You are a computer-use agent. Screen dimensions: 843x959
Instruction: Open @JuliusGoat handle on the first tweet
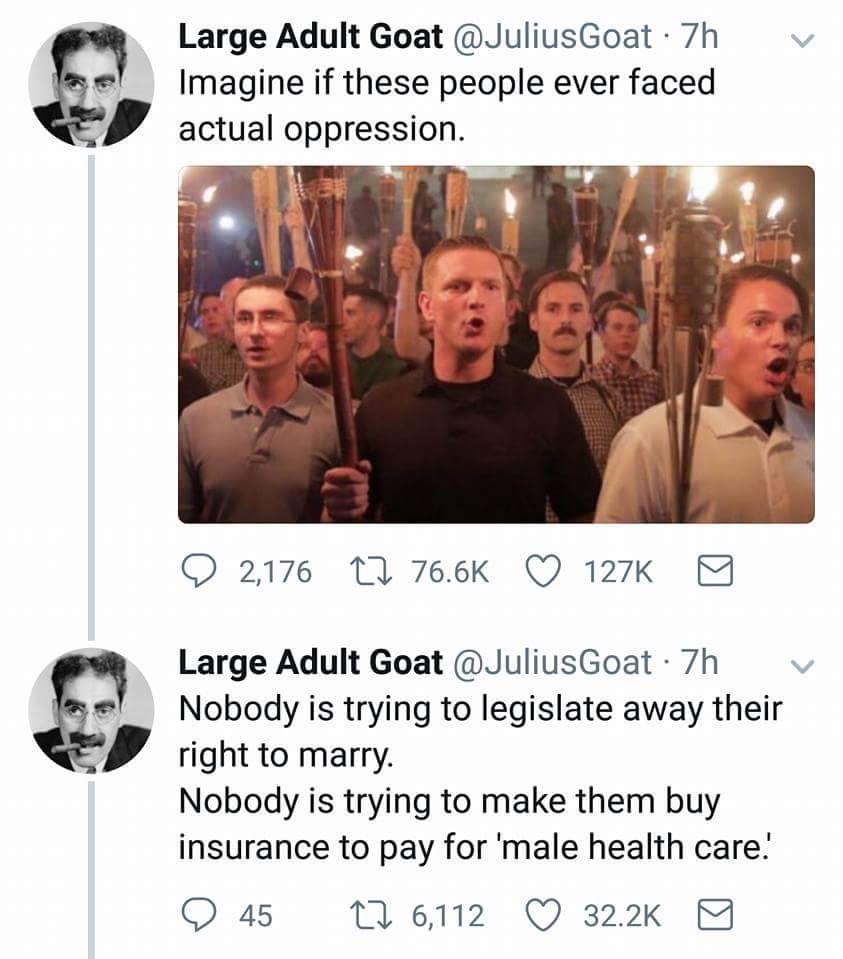tap(555, 38)
